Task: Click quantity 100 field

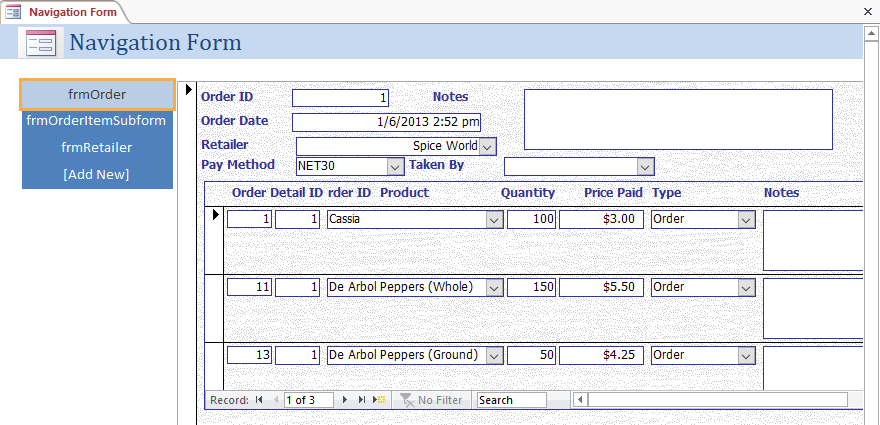Action: (531, 220)
